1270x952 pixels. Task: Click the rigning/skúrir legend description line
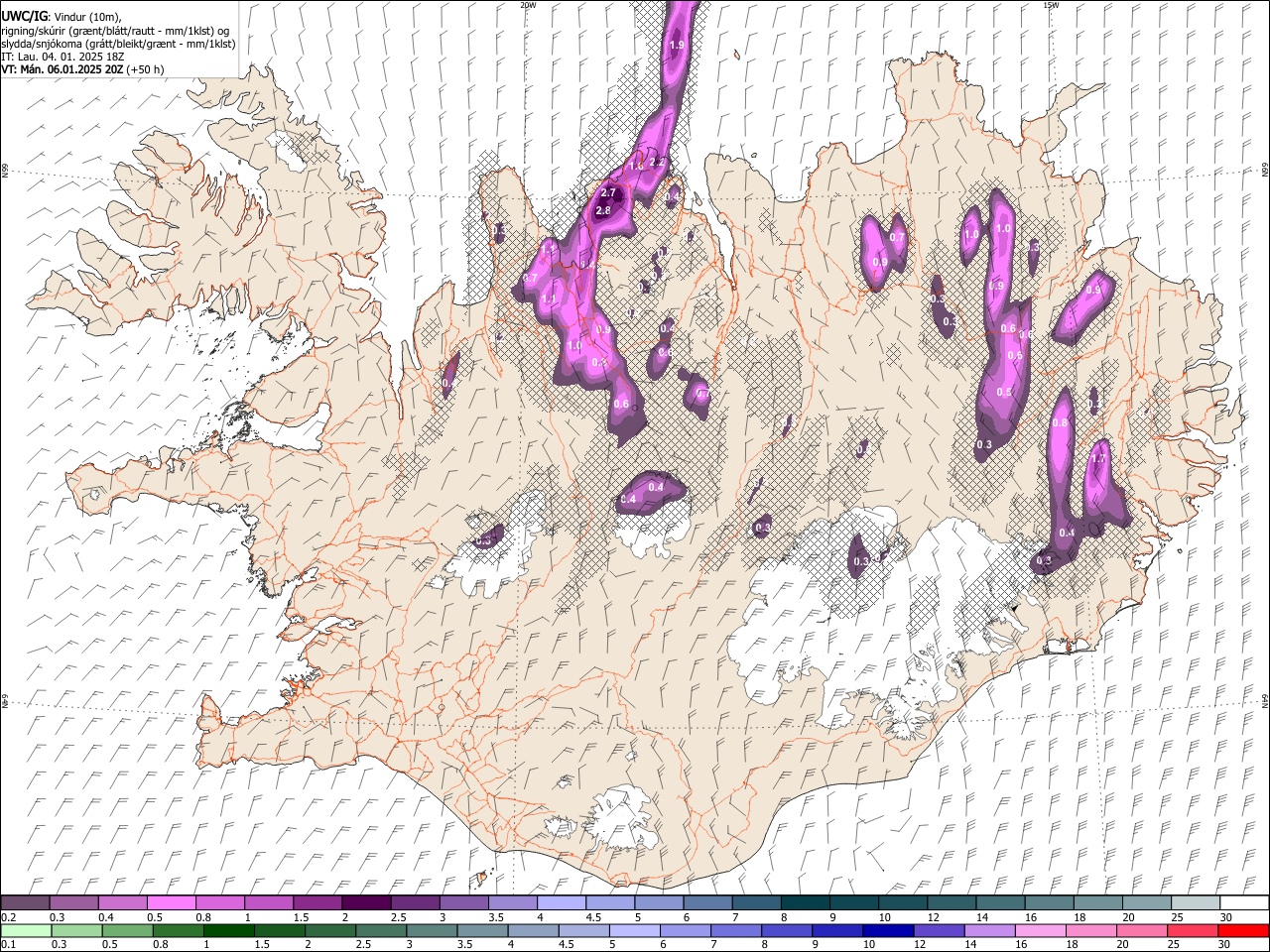[115, 31]
